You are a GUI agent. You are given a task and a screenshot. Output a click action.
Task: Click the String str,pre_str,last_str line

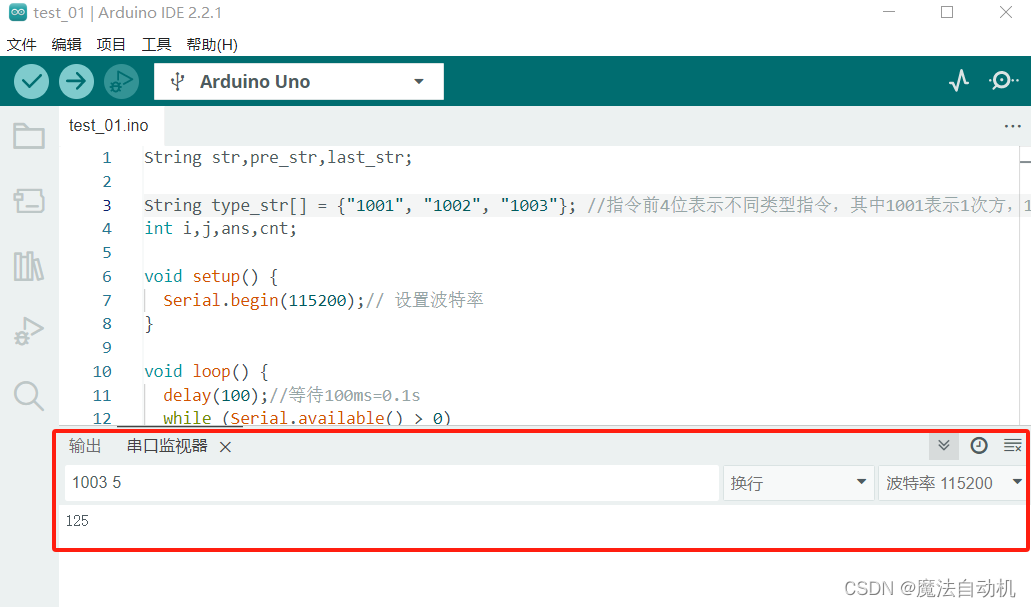(x=278, y=158)
